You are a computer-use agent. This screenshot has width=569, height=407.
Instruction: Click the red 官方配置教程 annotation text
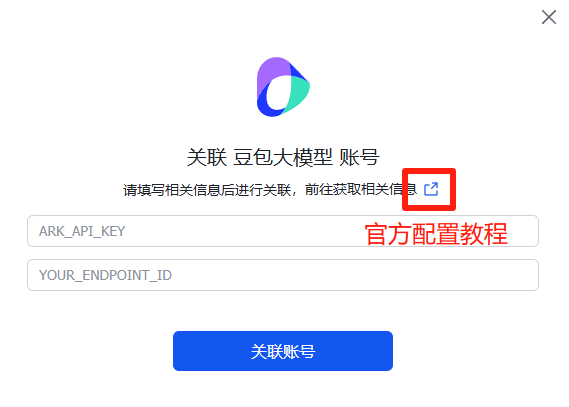tap(436, 234)
